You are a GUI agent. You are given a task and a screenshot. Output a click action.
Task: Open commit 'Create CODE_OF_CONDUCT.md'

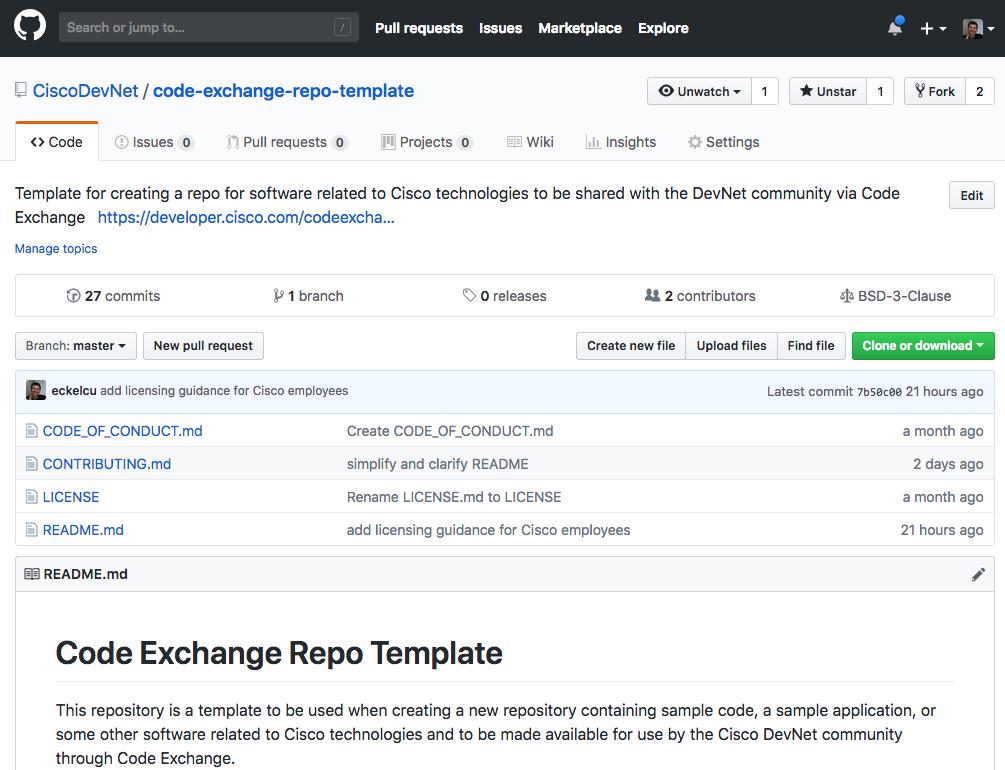tap(450, 431)
